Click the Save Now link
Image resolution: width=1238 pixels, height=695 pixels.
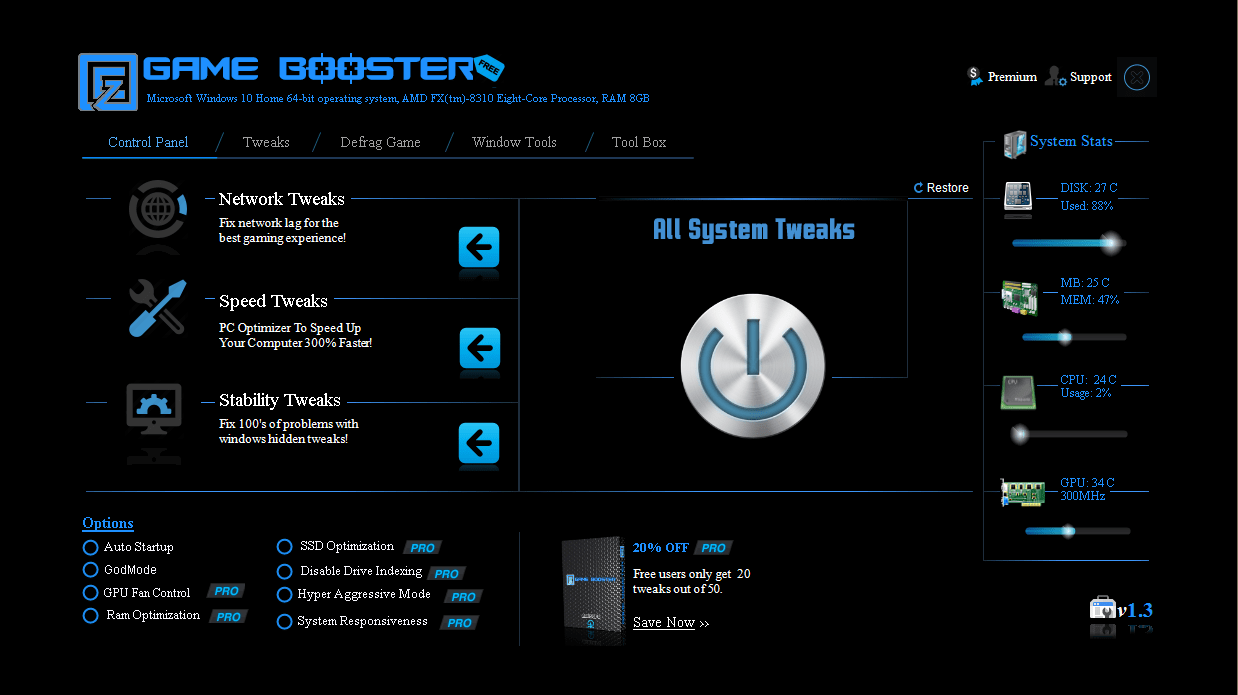[663, 622]
